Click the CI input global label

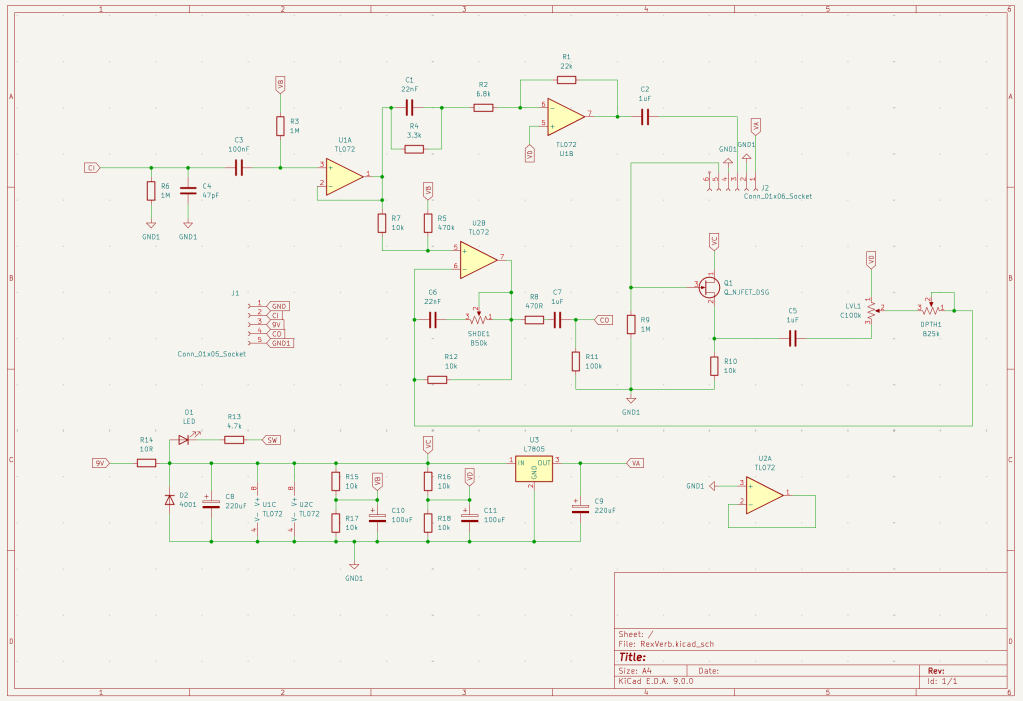[91, 168]
